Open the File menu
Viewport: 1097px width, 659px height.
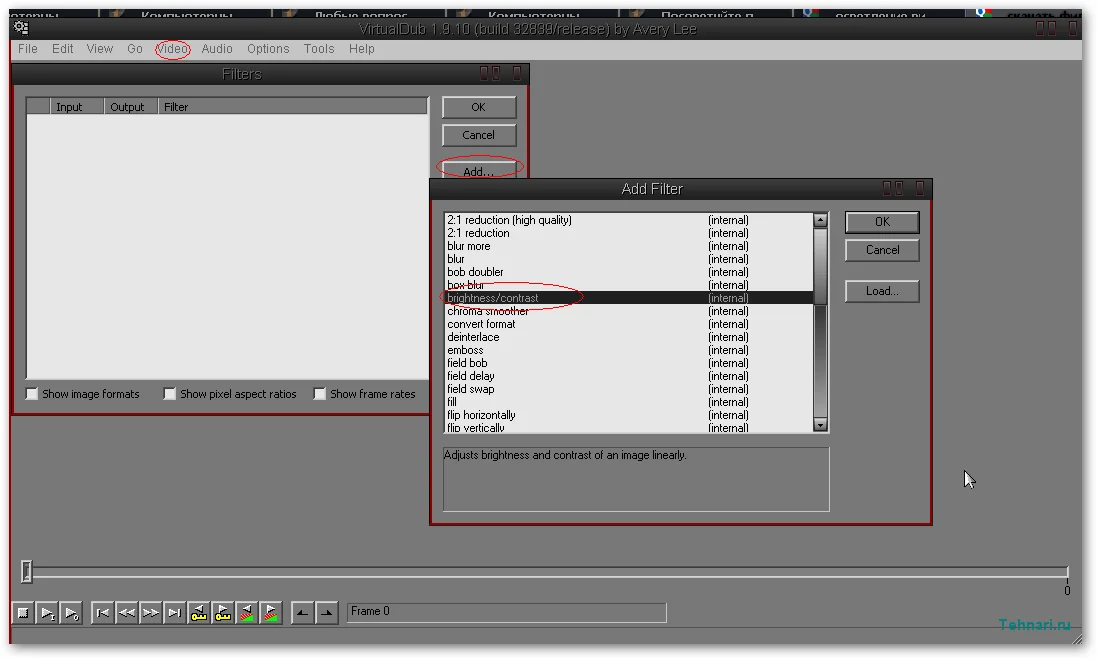pyautogui.click(x=28, y=49)
